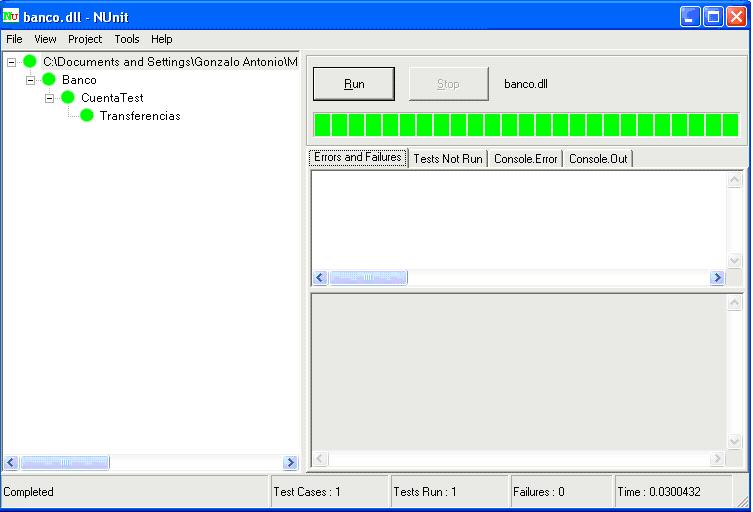Click the green test progress bar
The image size is (753, 512).
point(526,125)
